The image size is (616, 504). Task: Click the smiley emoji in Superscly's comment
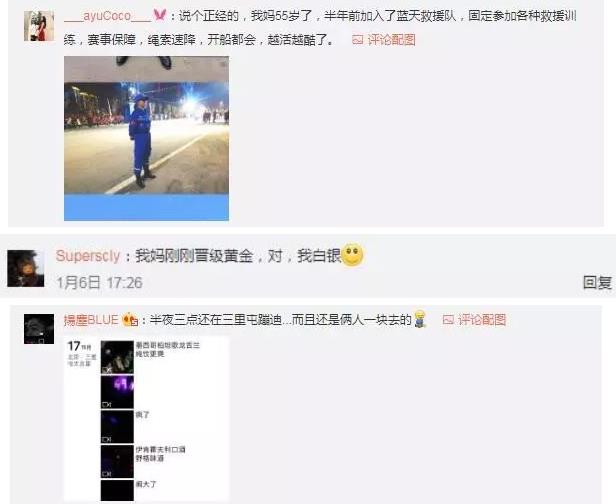coord(352,255)
